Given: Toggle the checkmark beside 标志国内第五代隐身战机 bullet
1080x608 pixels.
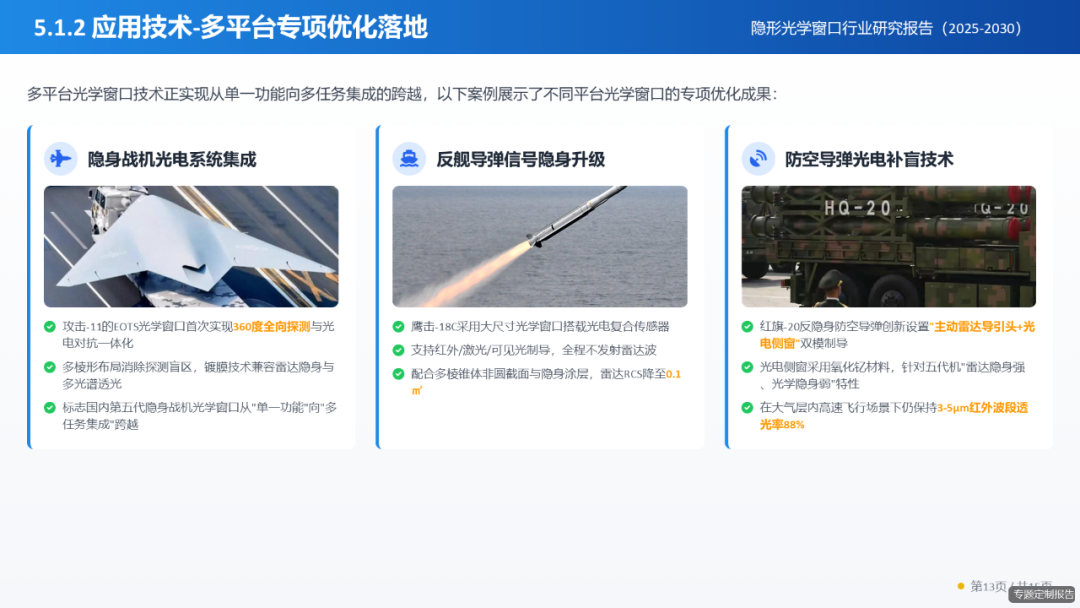Looking at the screenshot, I should (x=49, y=407).
